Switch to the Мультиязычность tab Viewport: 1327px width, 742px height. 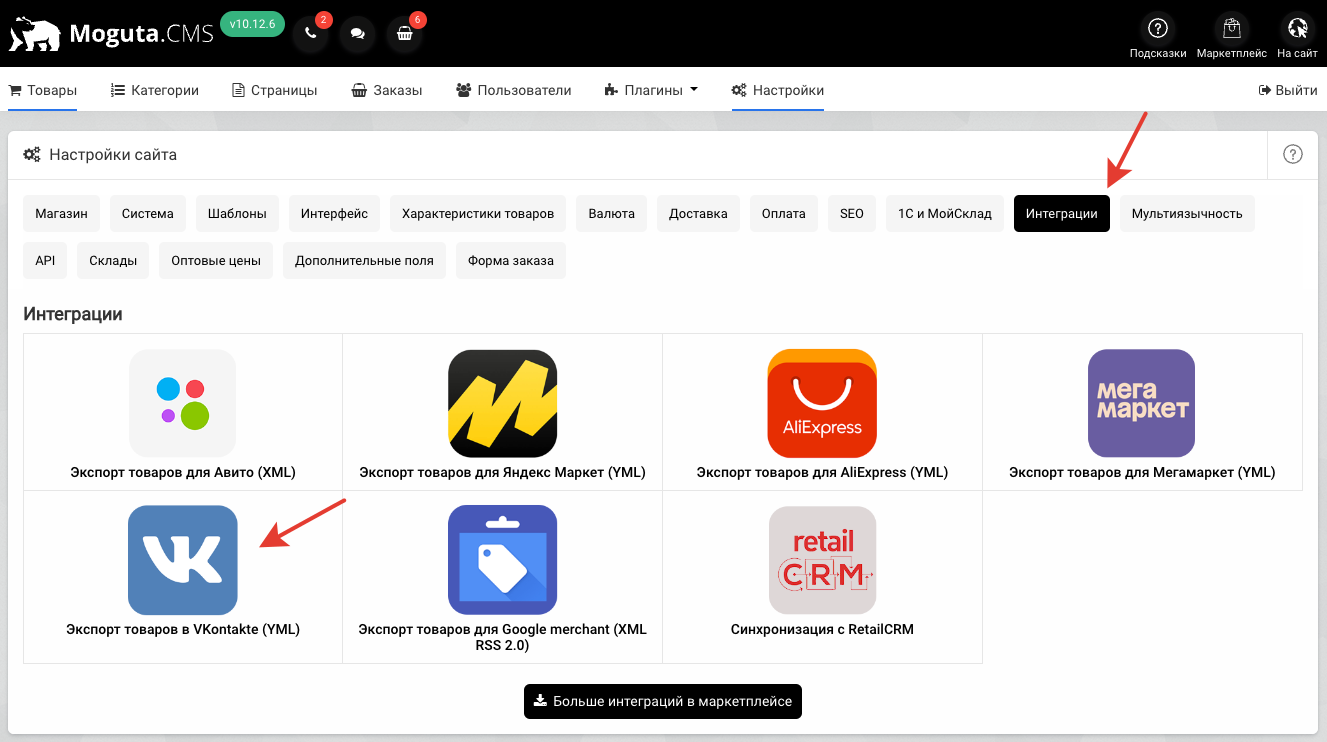point(1187,213)
